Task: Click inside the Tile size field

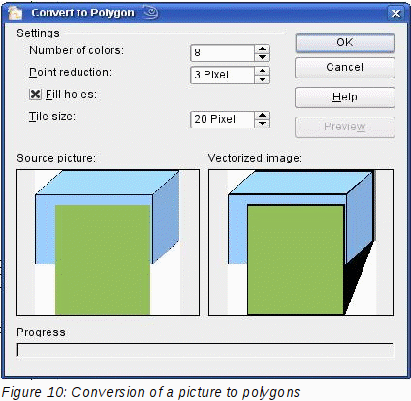Action: click(x=222, y=119)
